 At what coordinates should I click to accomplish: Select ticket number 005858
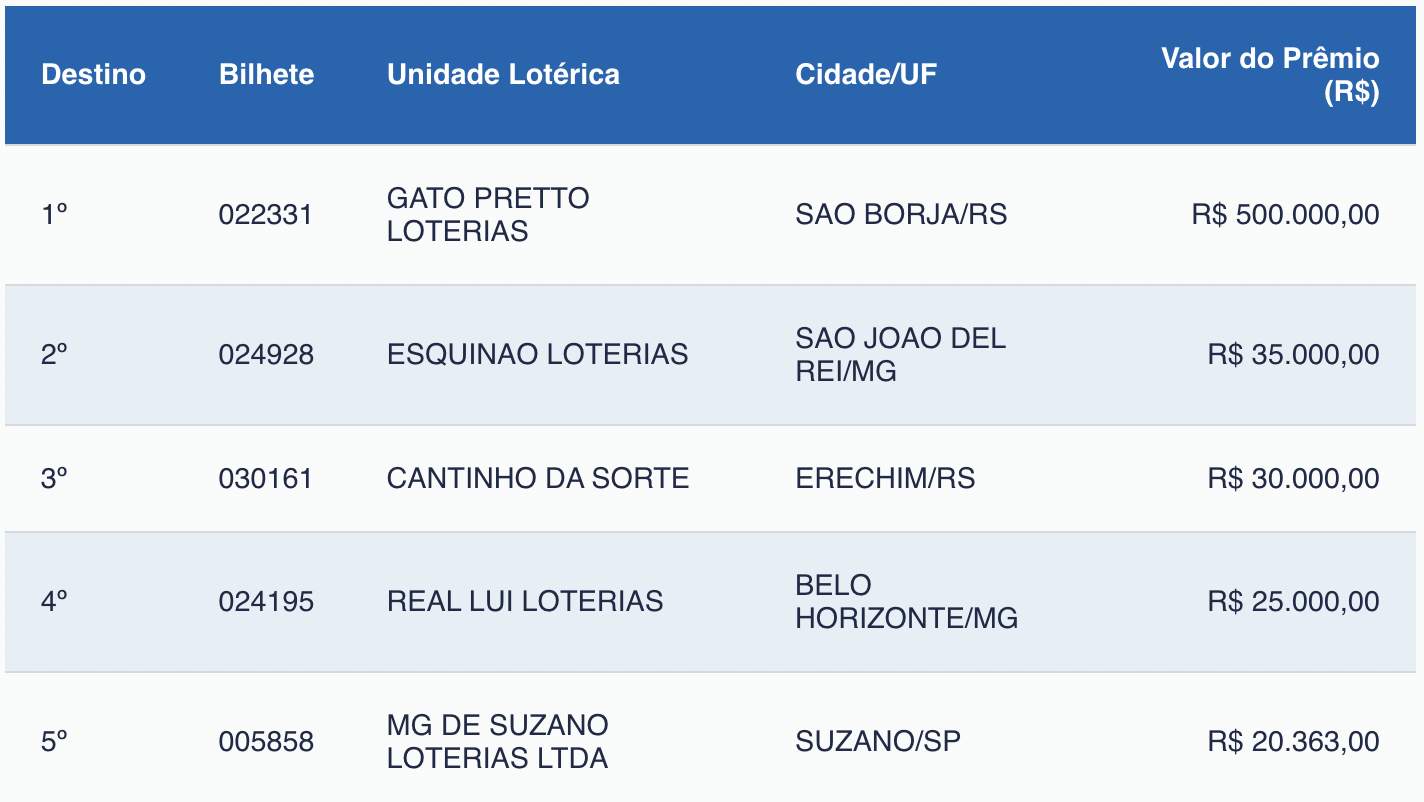[266, 742]
